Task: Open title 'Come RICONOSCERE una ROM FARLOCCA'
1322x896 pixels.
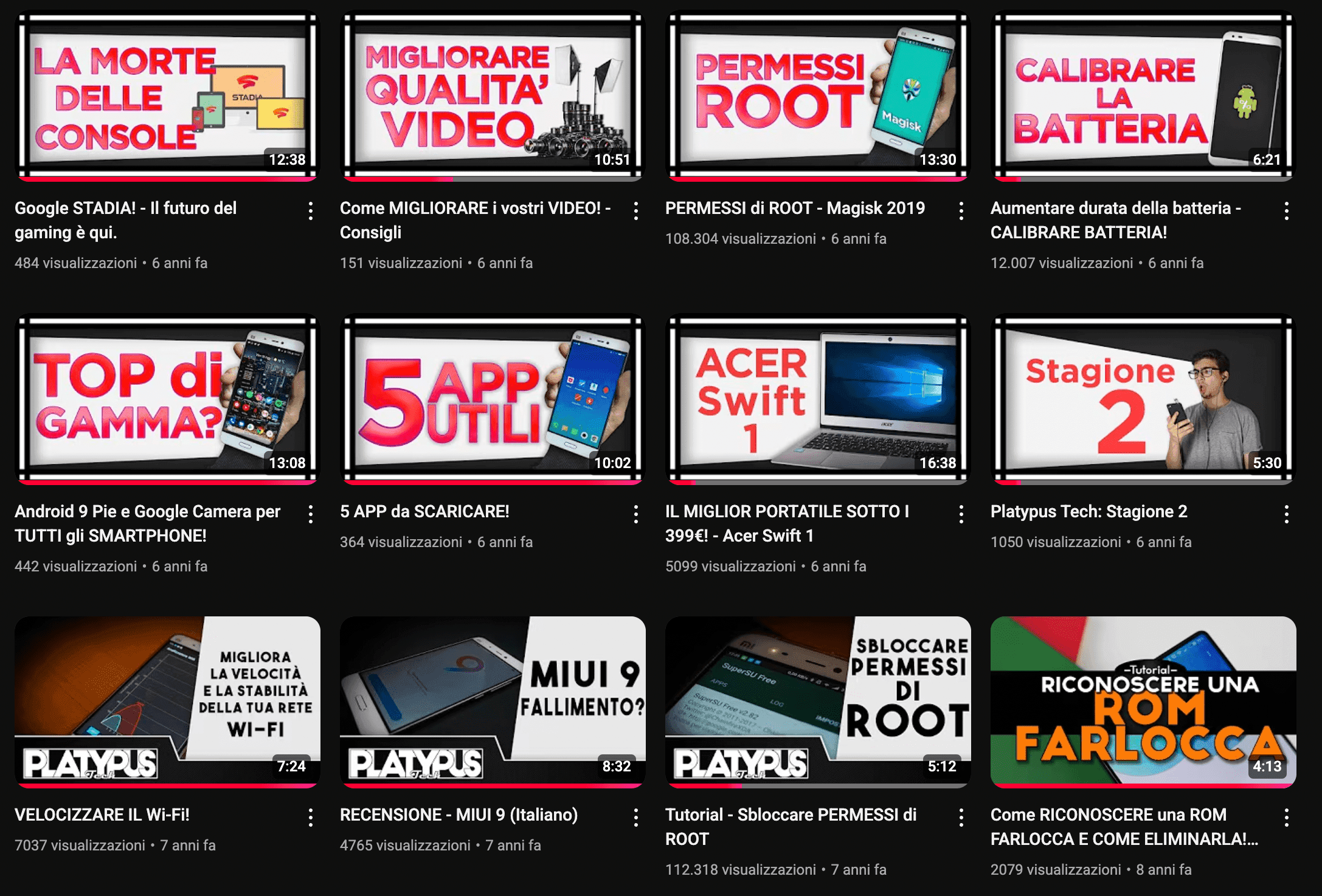Action: tap(1124, 827)
